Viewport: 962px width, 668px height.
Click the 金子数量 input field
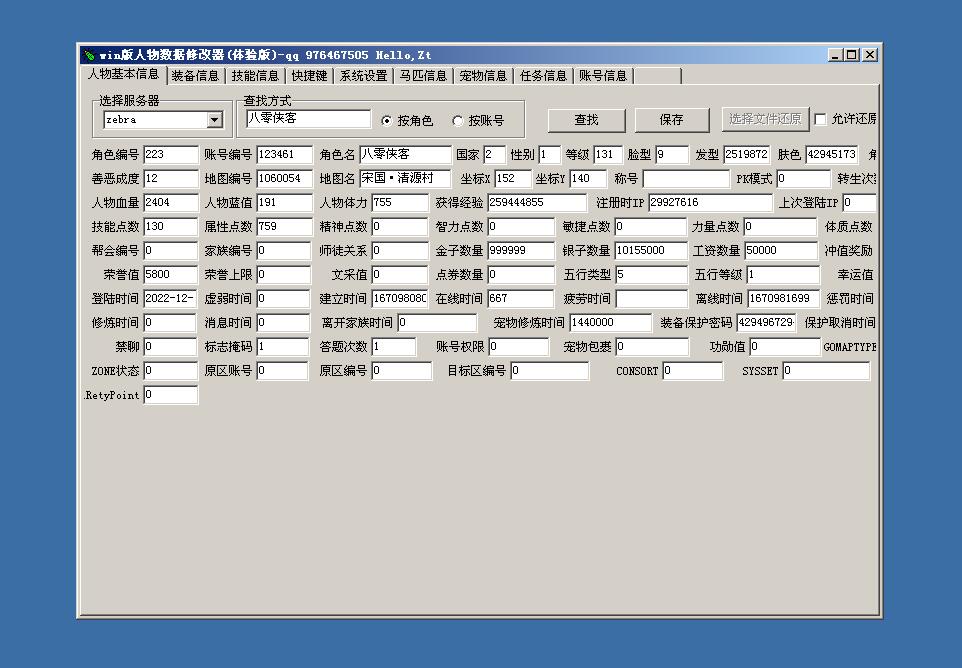520,250
